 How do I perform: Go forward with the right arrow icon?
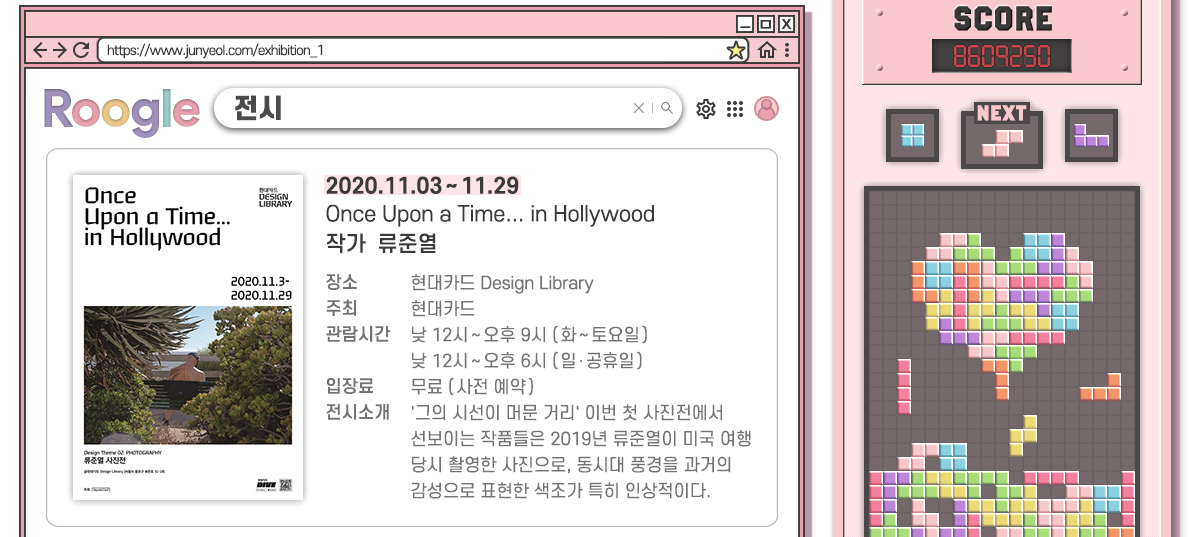pos(60,51)
